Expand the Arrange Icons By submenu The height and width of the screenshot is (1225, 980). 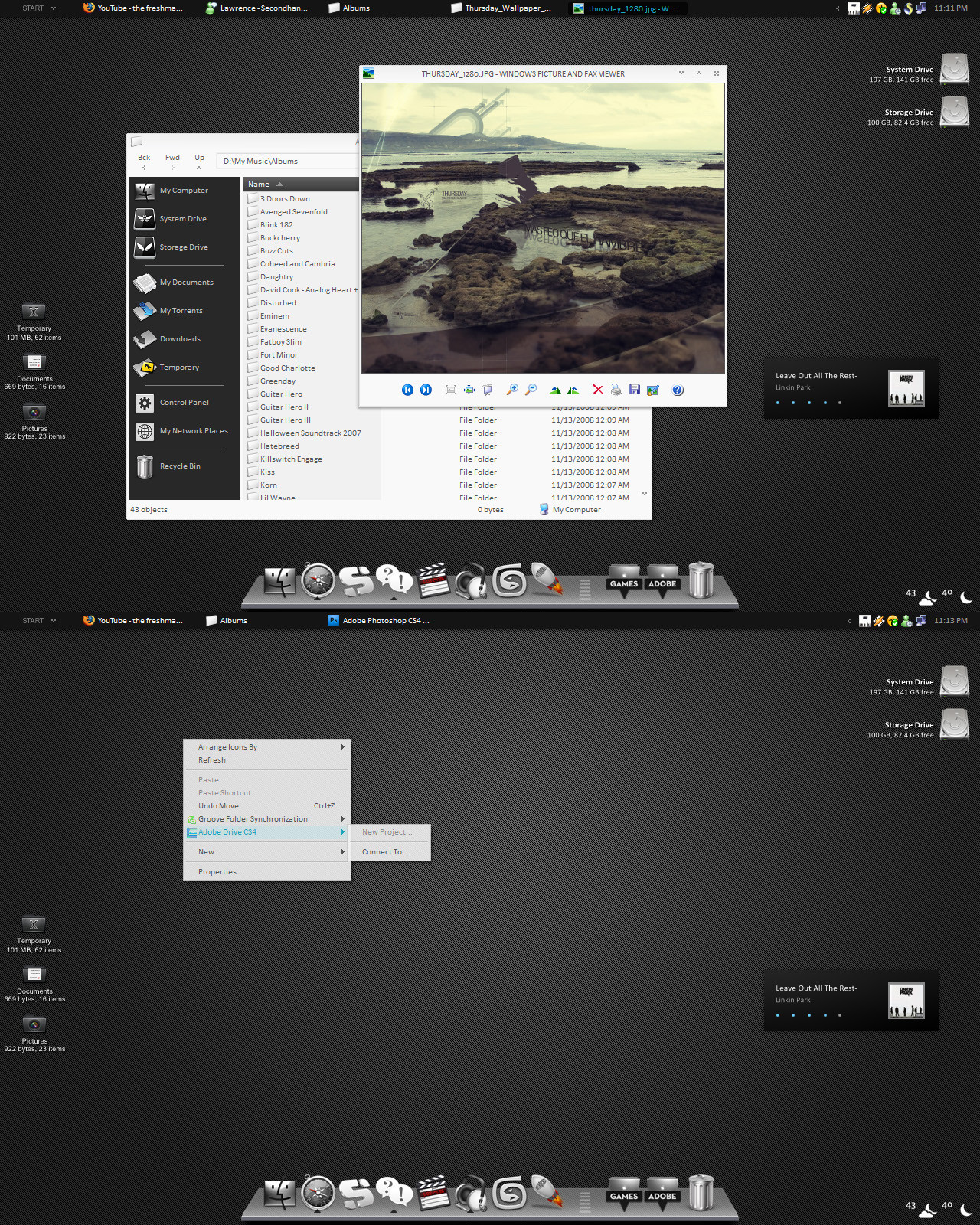(x=266, y=747)
